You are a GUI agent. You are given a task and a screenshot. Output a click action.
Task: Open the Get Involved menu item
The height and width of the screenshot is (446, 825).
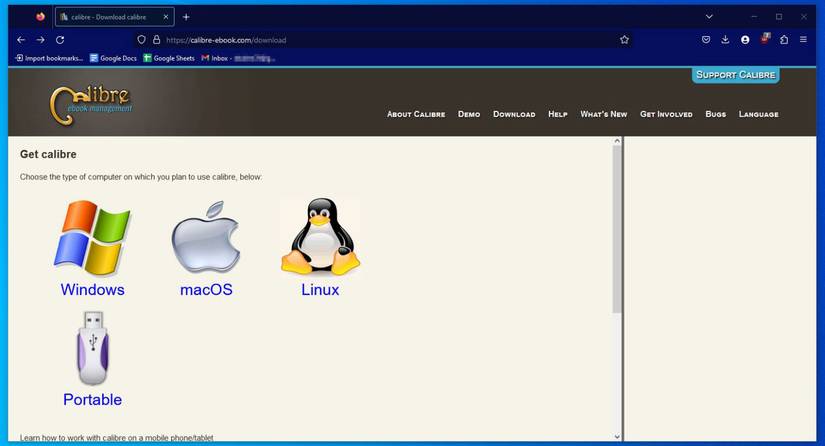coord(666,114)
